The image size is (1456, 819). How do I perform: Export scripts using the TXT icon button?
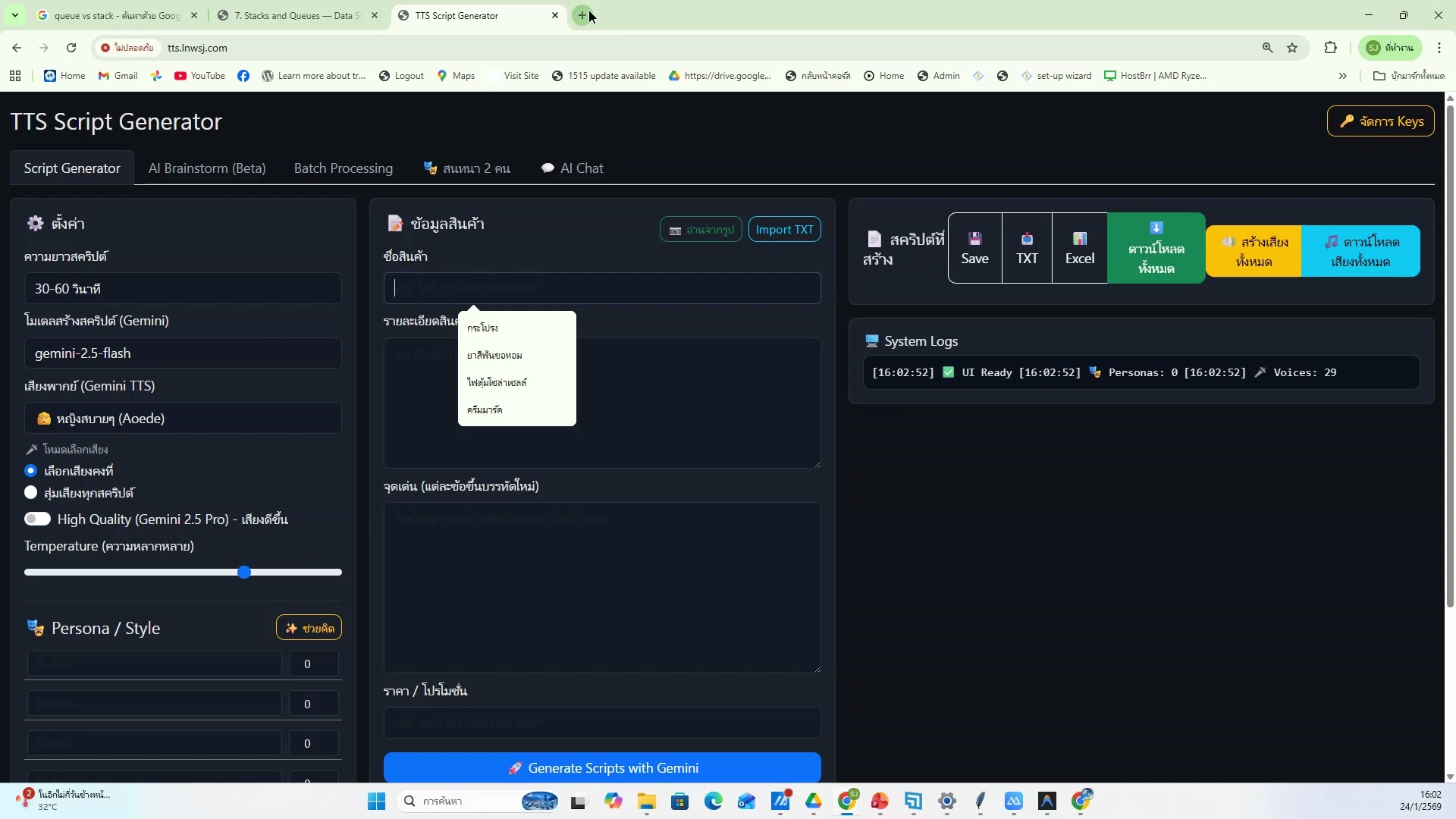pos(1027,249)
